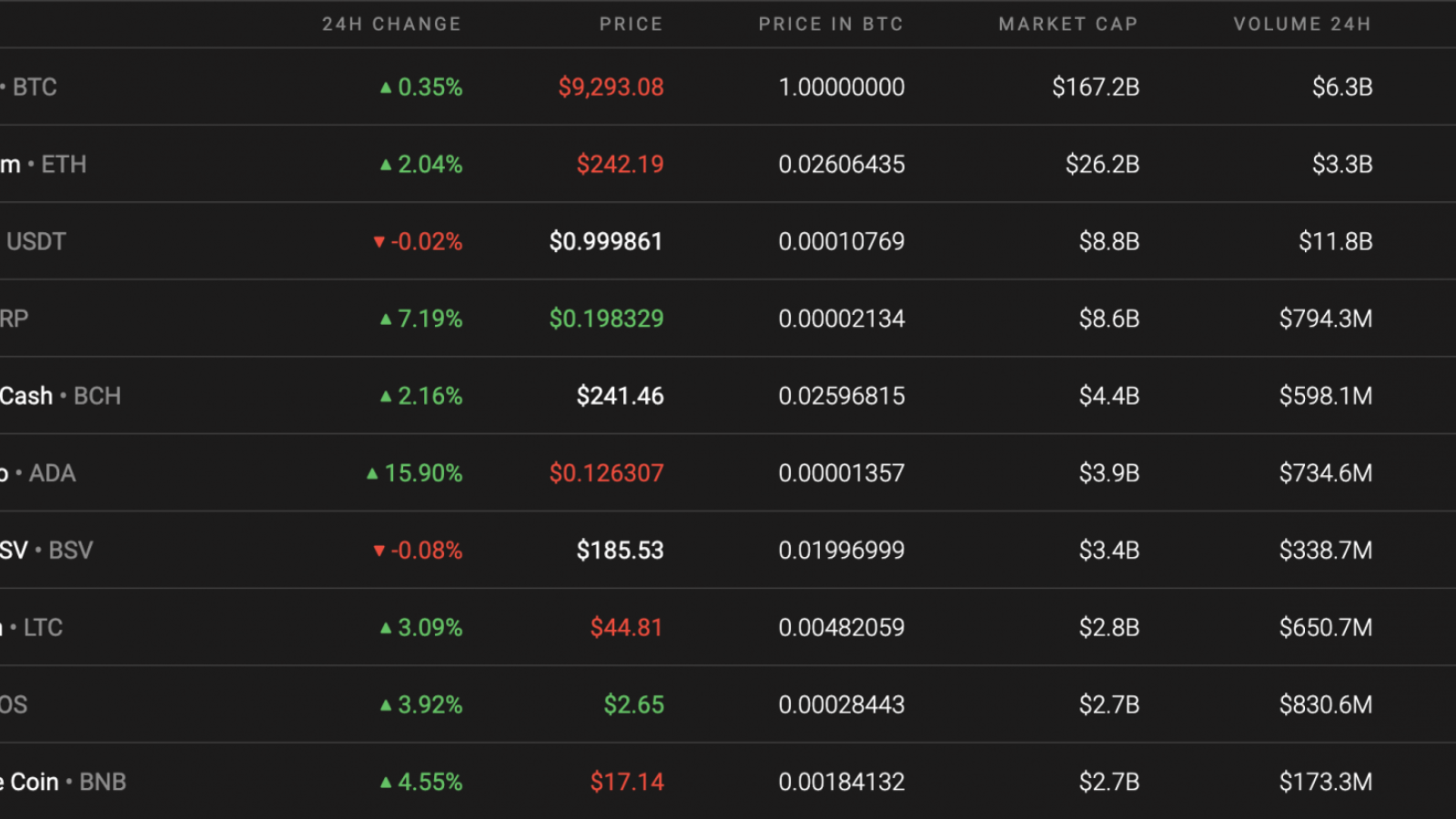
Task: Sort by the PRICE column header
Action: tap(631, 25)
